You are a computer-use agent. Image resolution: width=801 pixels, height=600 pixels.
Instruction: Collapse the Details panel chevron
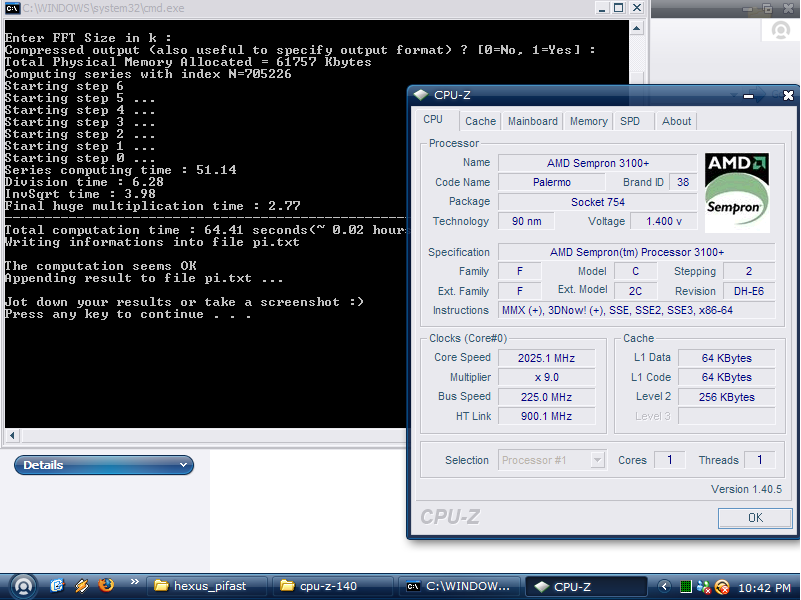pos(183,465)
